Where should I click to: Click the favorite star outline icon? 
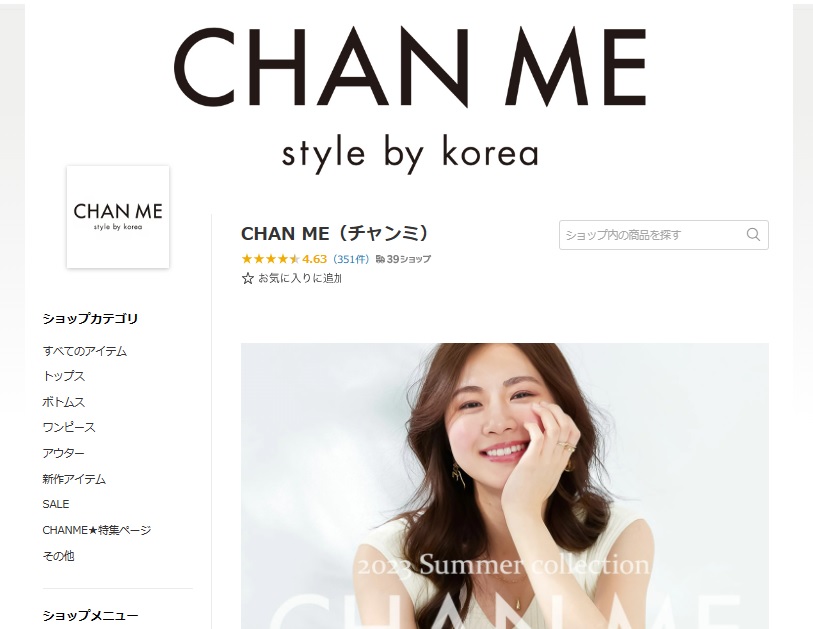point(247,278)
